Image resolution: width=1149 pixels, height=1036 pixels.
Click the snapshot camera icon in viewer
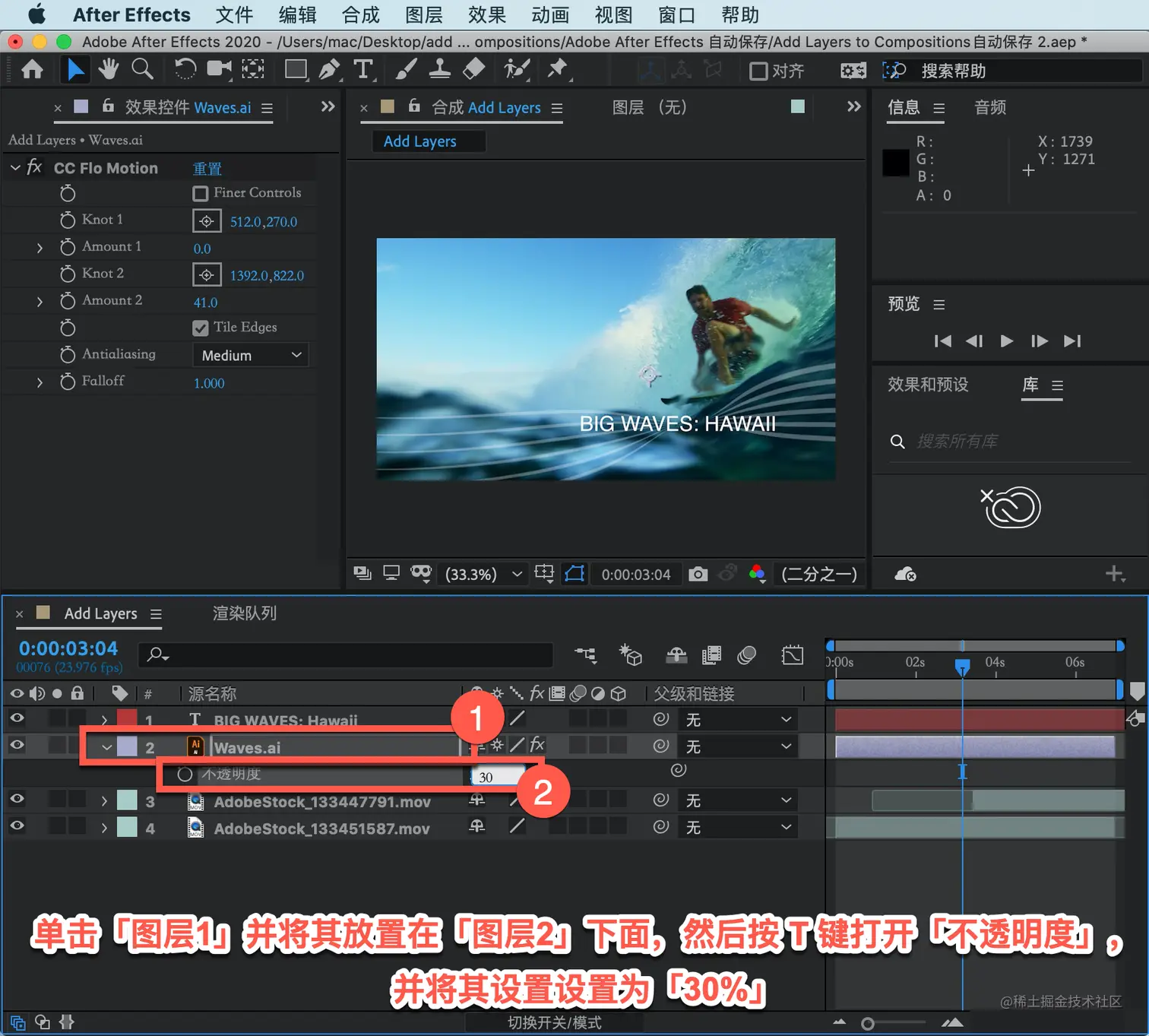coord(698,574)
